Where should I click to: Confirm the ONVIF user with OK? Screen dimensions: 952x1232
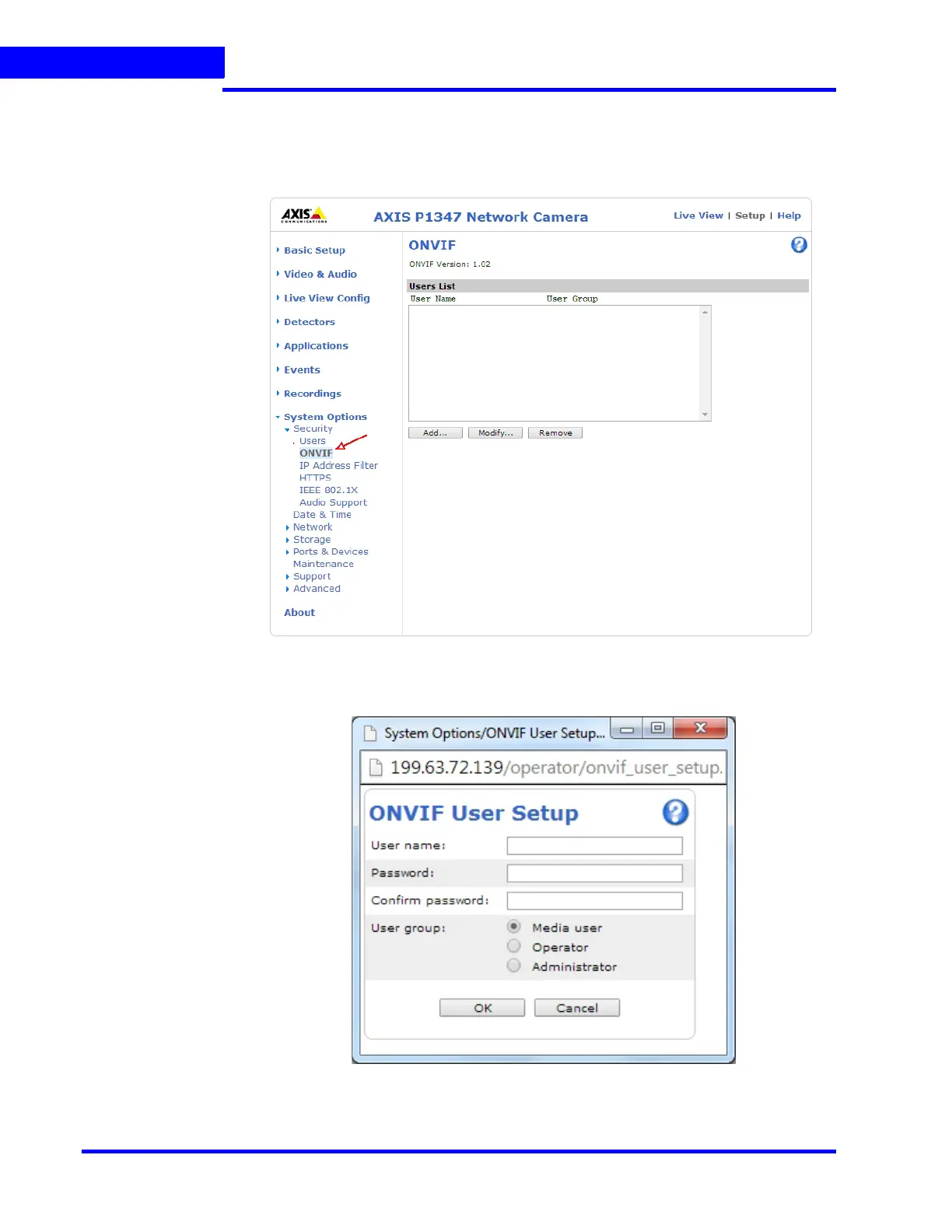click(x=482, y=1008)
